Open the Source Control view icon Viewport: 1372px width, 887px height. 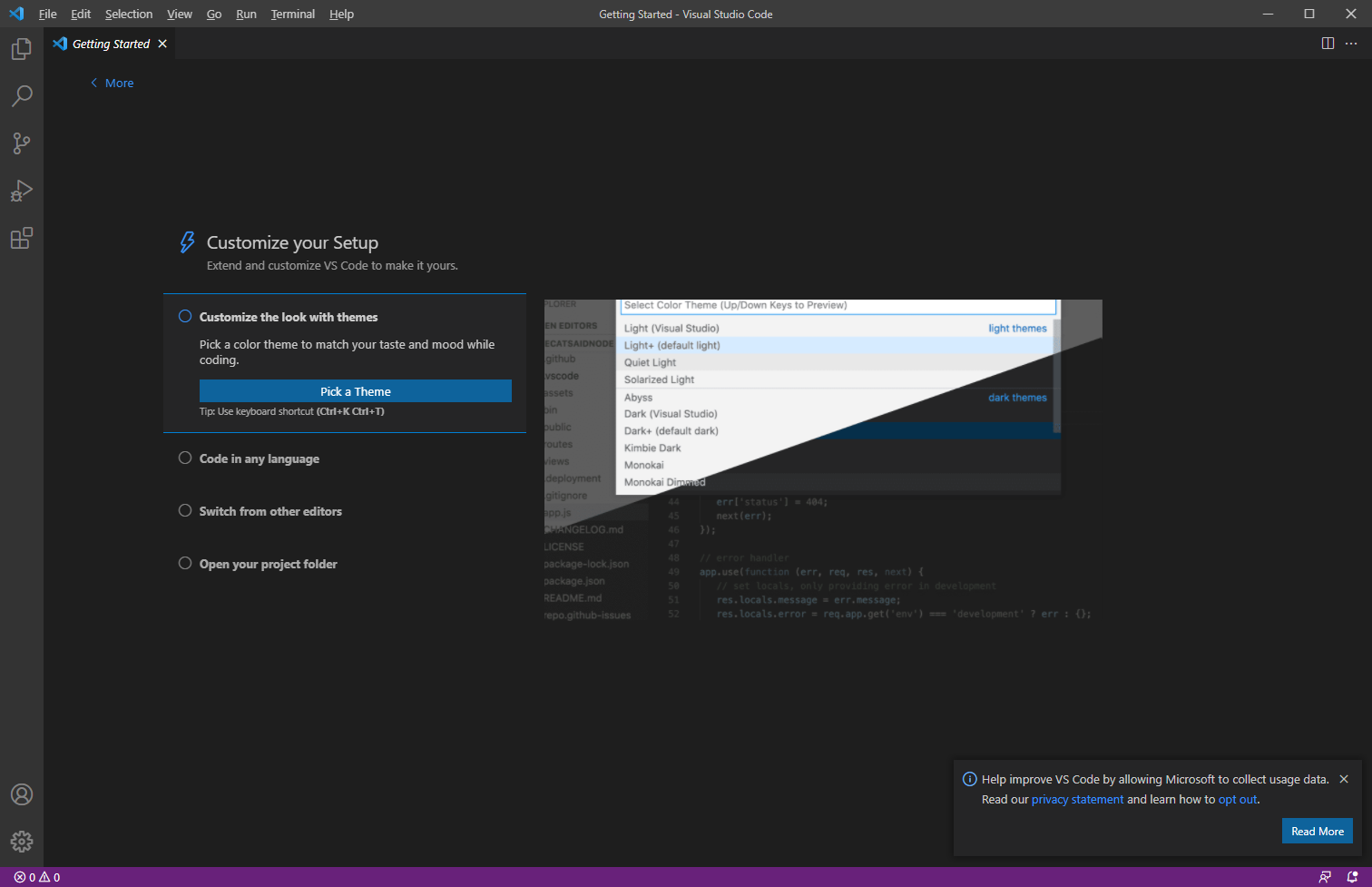coord(22,143)
